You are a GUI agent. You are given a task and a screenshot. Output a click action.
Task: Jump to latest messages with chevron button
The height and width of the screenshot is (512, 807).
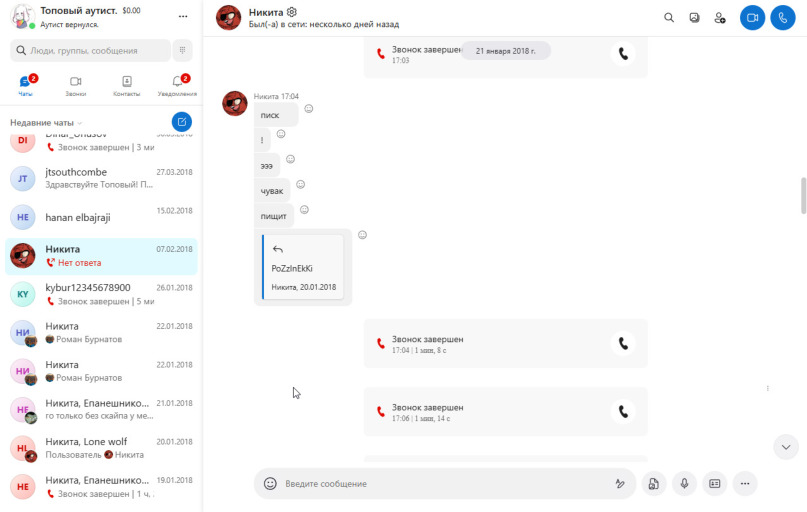[786, 446]
